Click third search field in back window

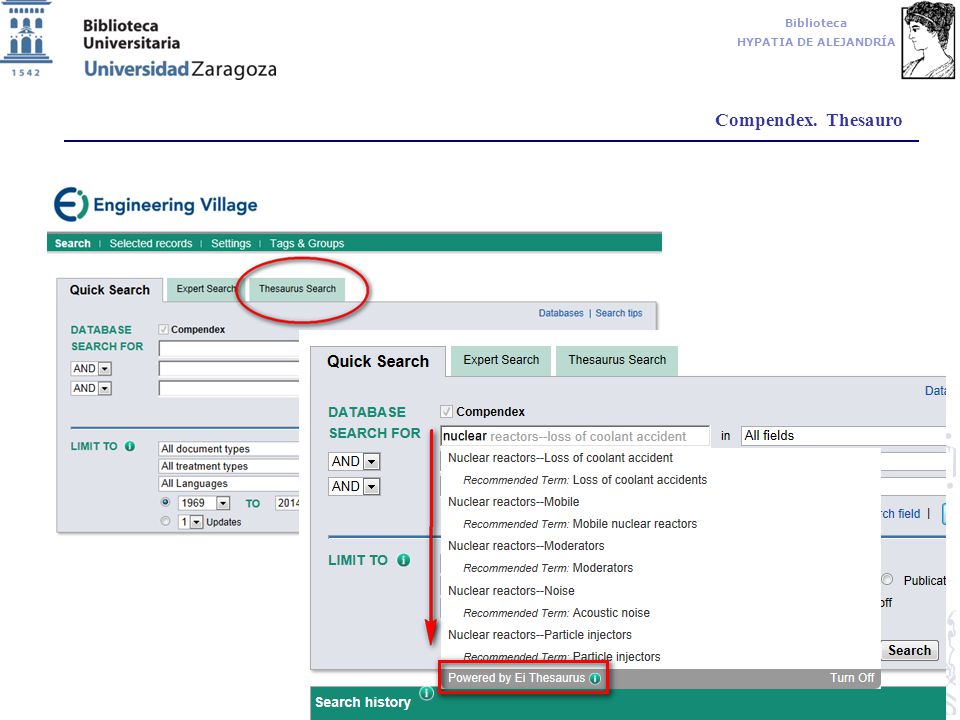coord(229,388)
